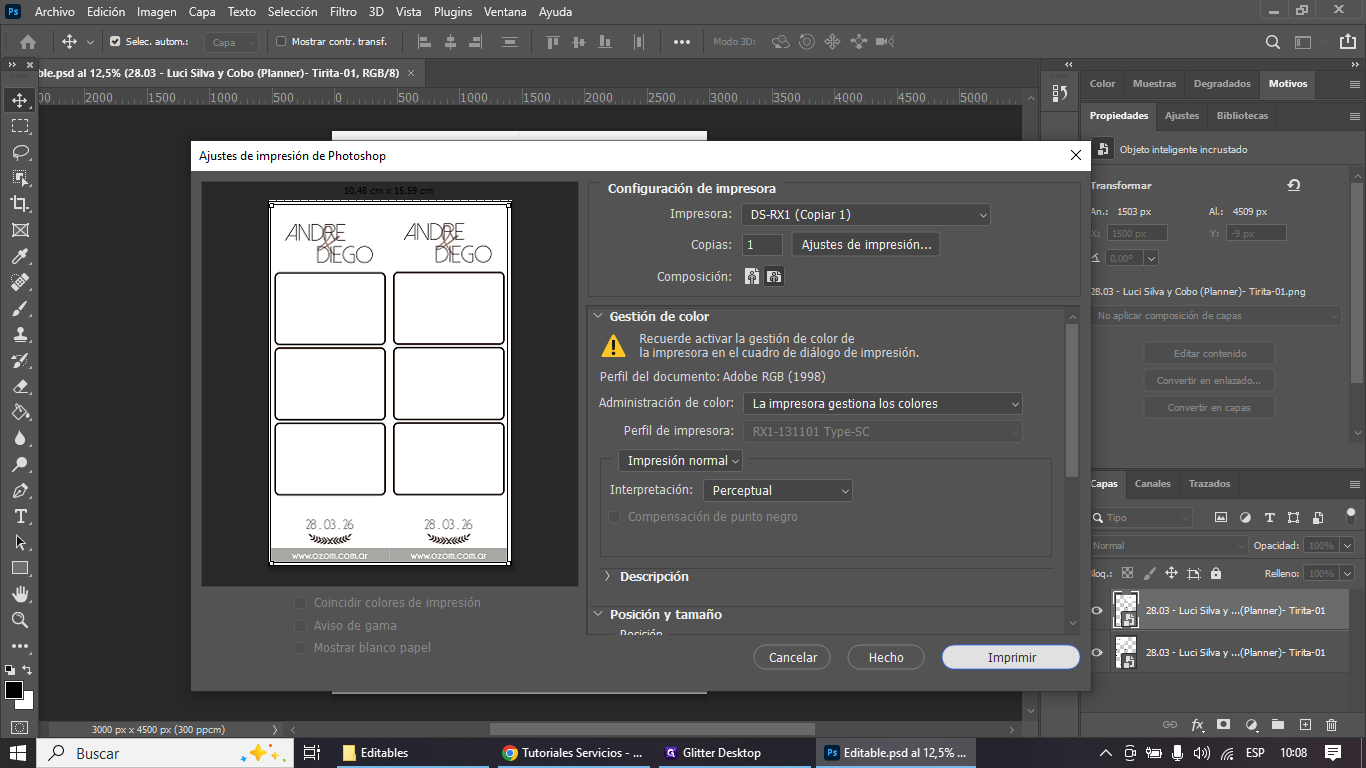This screenshot has width=1366, height=768.
Task: Create a new layer
Action: [x=1304, y=725]
